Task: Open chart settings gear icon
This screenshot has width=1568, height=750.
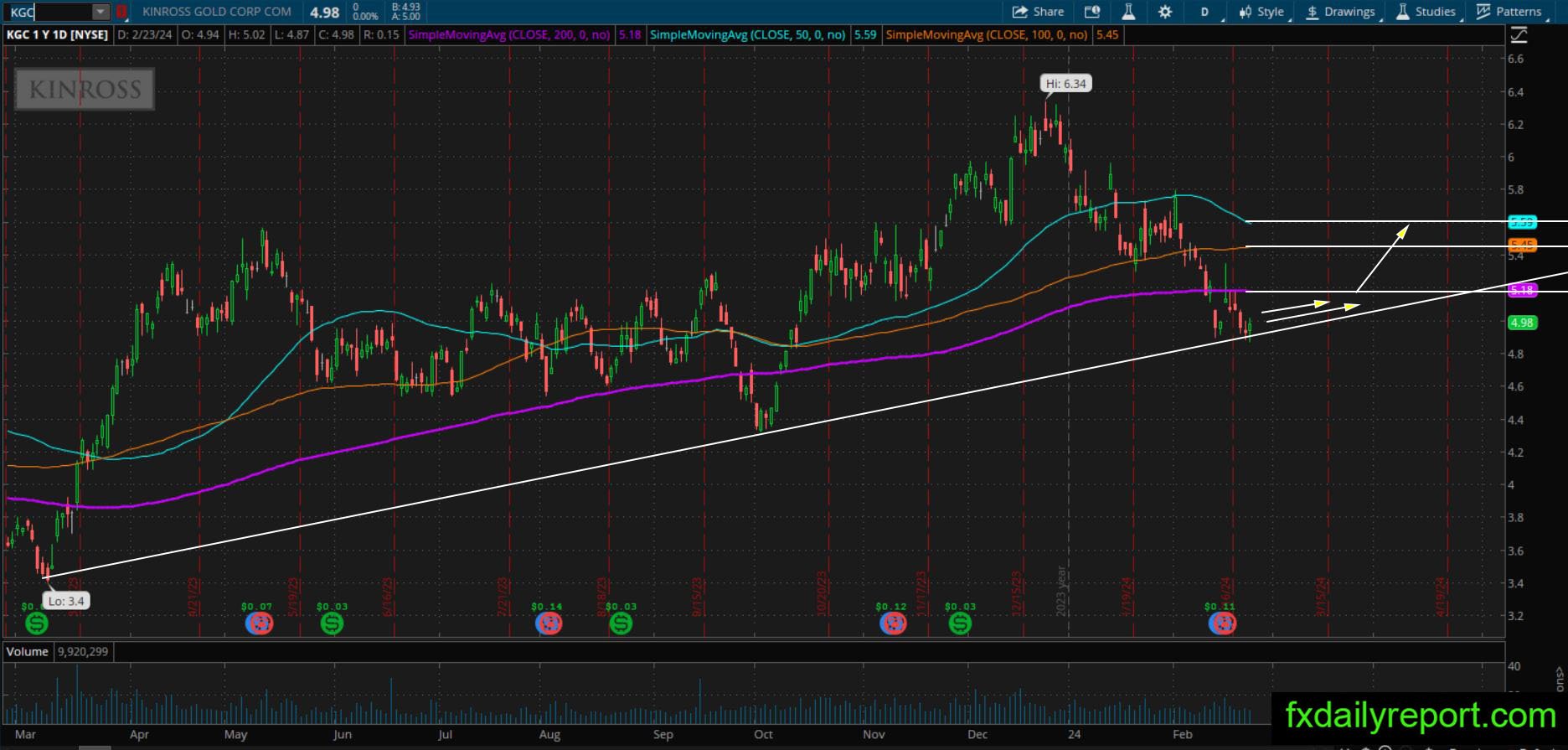Action: pos(1165,12)
